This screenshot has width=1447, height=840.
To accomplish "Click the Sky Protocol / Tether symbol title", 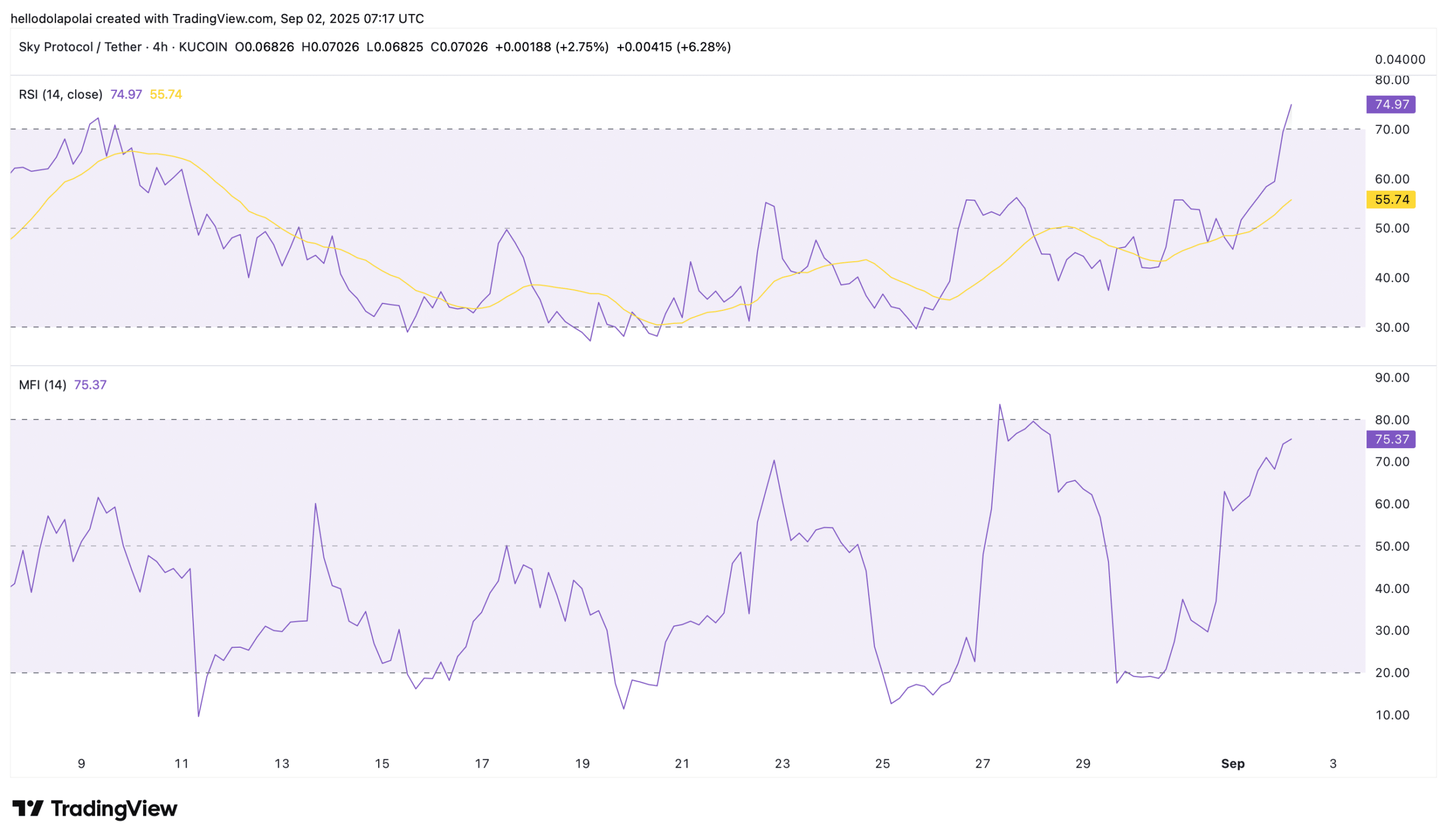I will 80,47.
